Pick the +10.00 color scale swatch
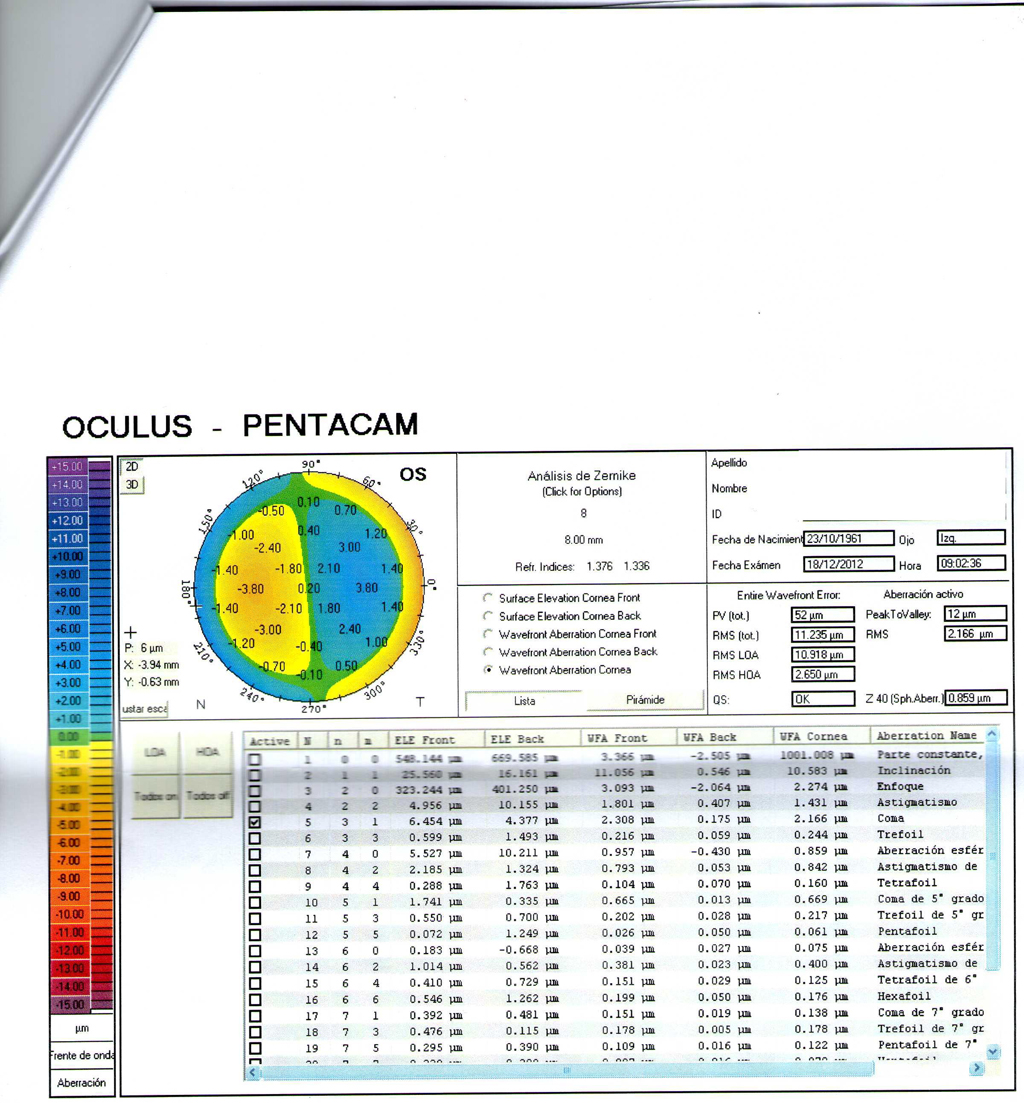The width and height of the screenshot is (1024, 1103). point(68,556)
